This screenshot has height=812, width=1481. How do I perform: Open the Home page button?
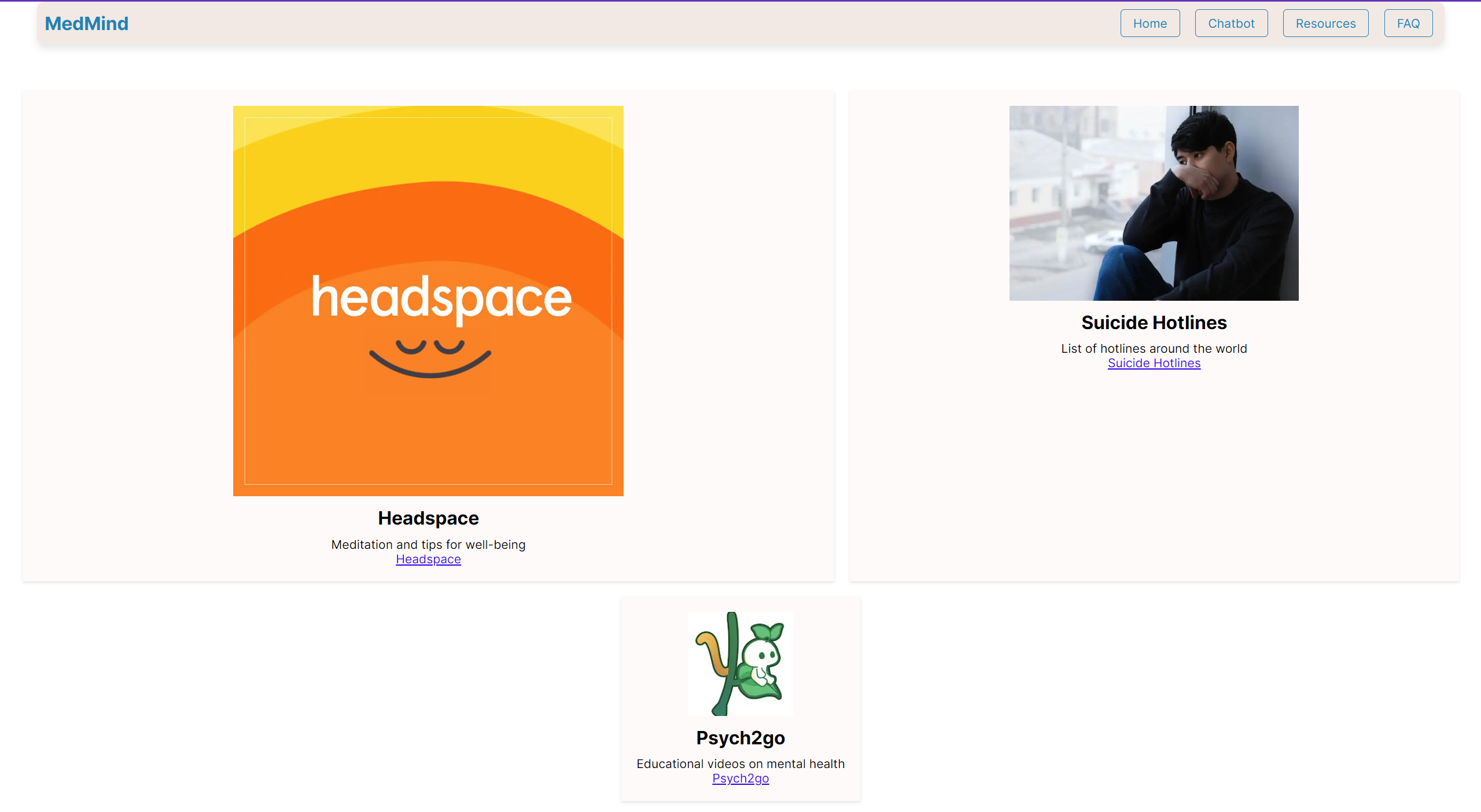coord(1150,23)
